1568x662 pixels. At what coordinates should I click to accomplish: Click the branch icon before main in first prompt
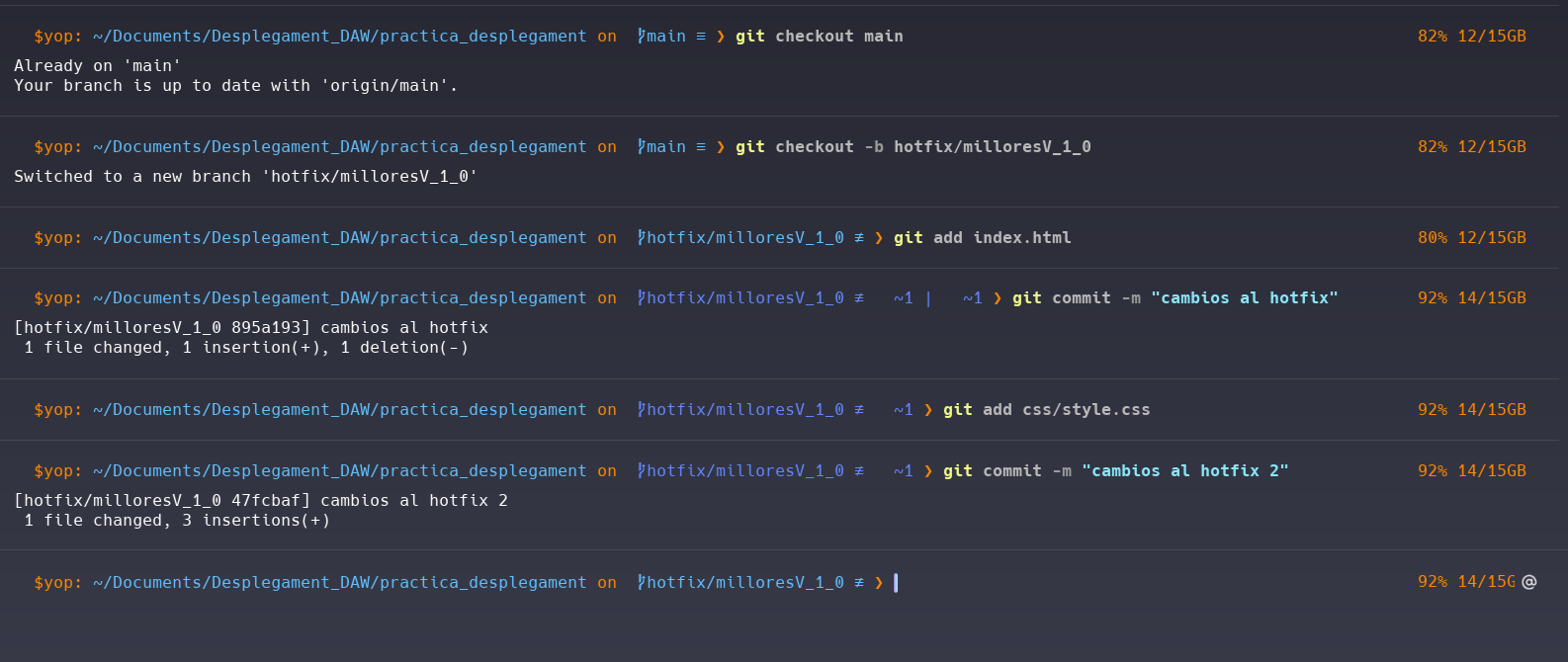click(x=641, y=37)
